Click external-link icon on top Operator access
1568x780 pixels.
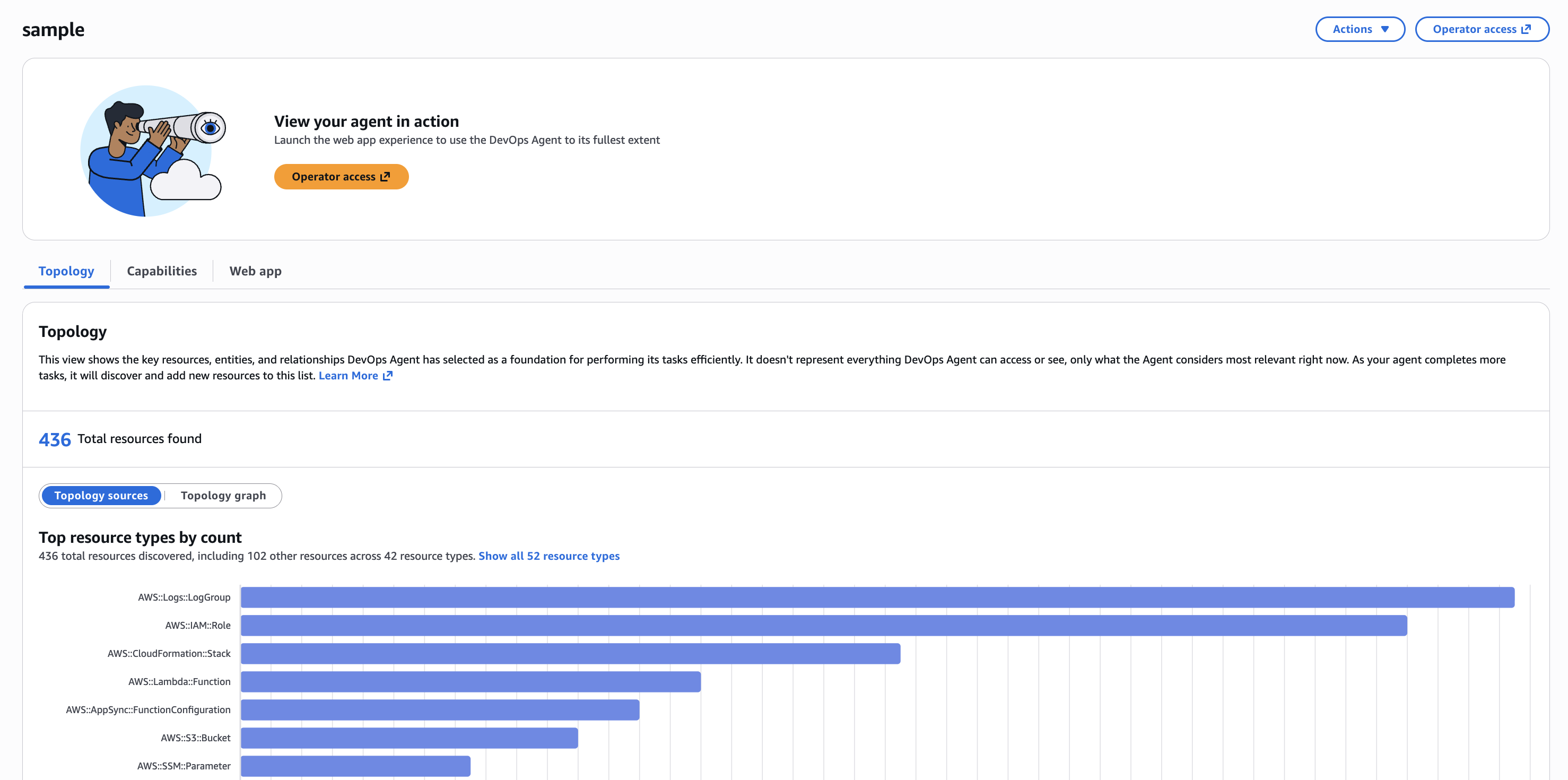click(x=1526, y=29)
